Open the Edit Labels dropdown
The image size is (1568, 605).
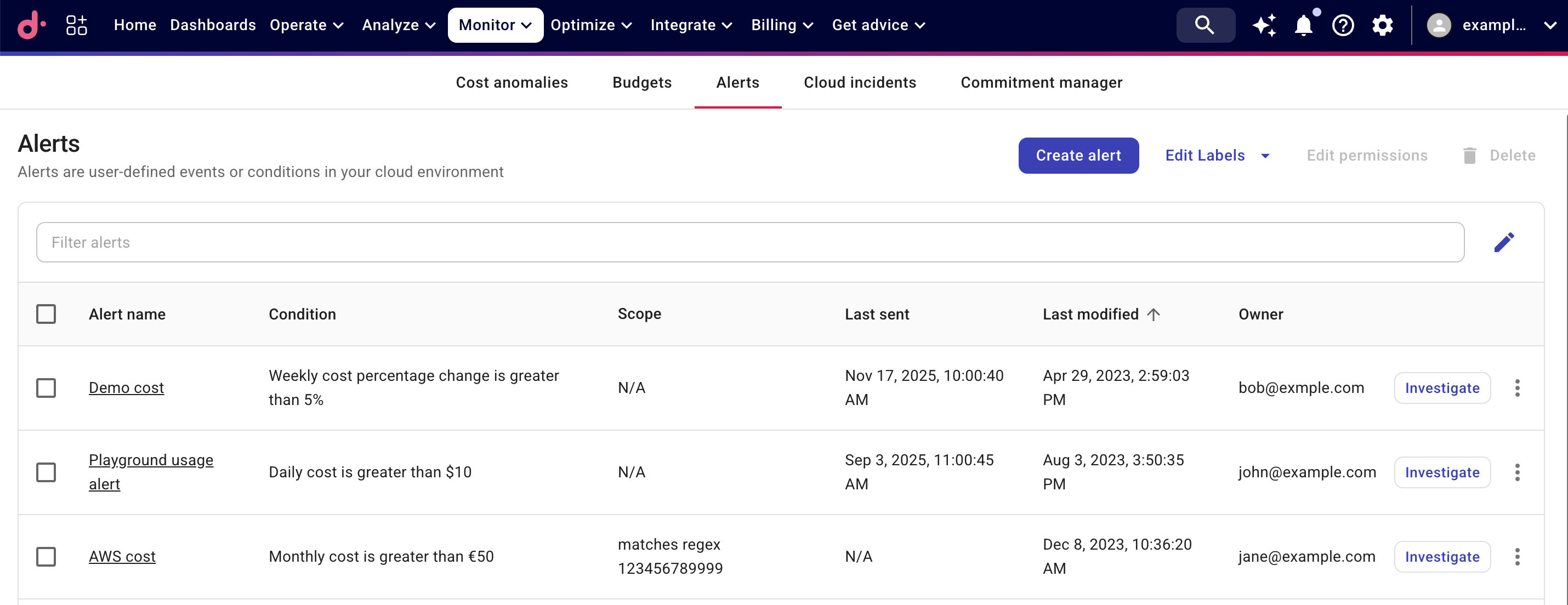click(x=1217, y=155)
